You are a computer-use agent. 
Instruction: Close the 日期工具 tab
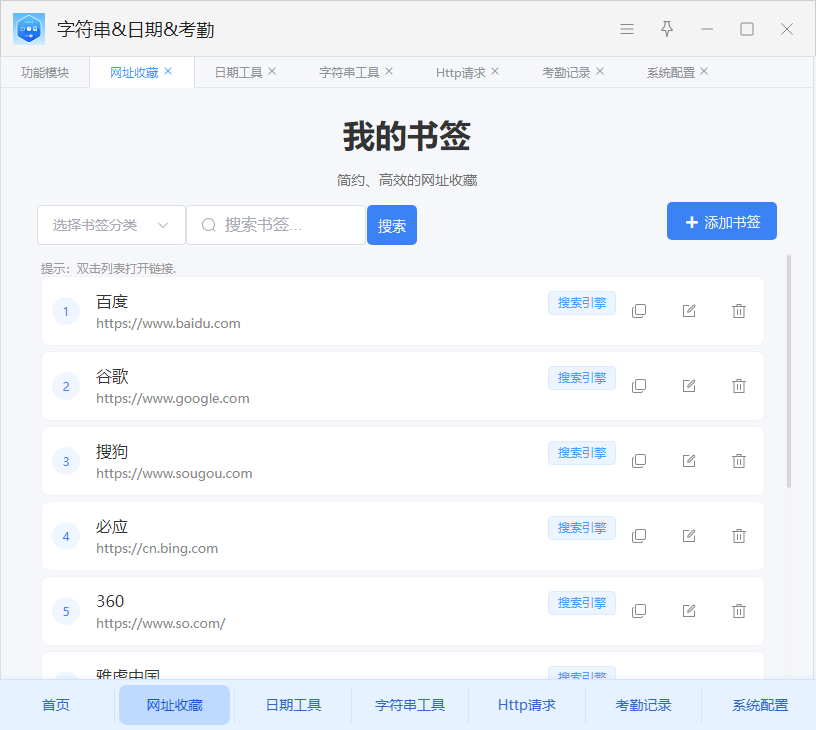click(272, 71)
